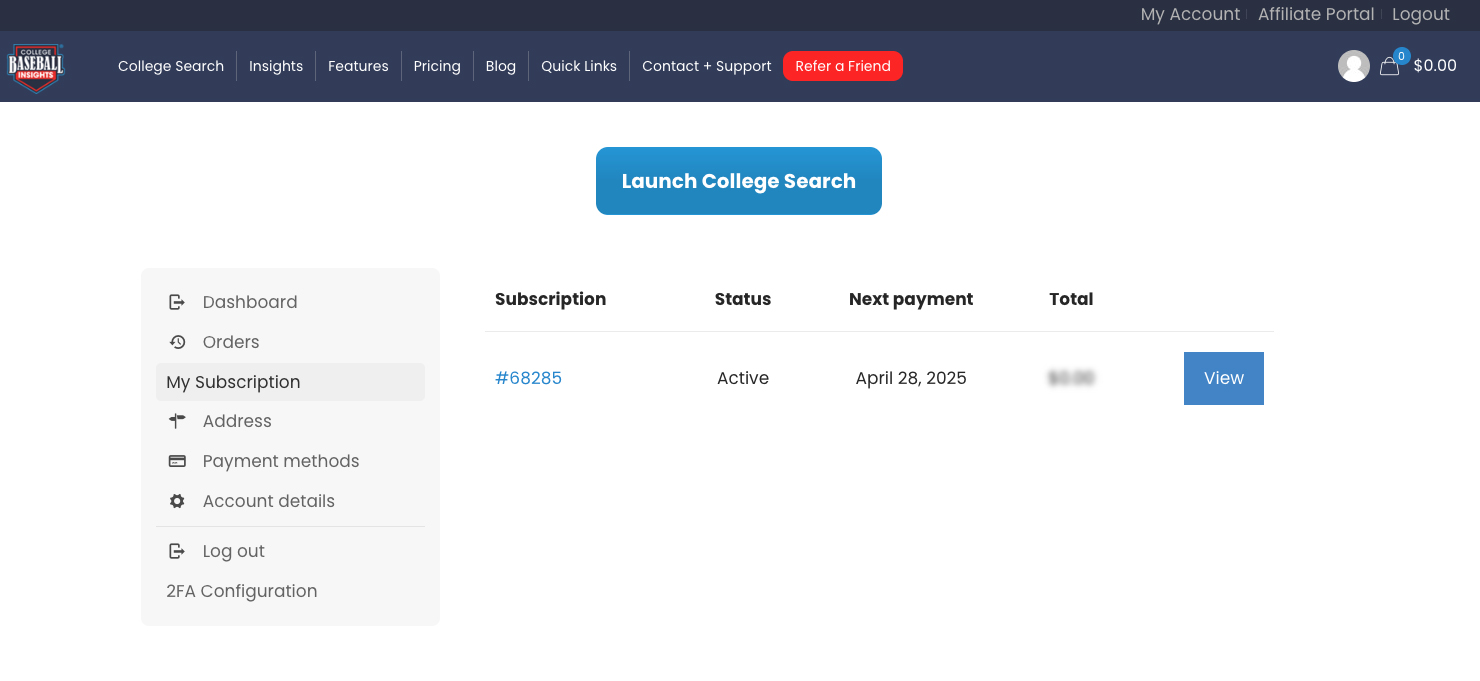
Task: Select My Subscription in account sidebar
Action: [233, 382]
